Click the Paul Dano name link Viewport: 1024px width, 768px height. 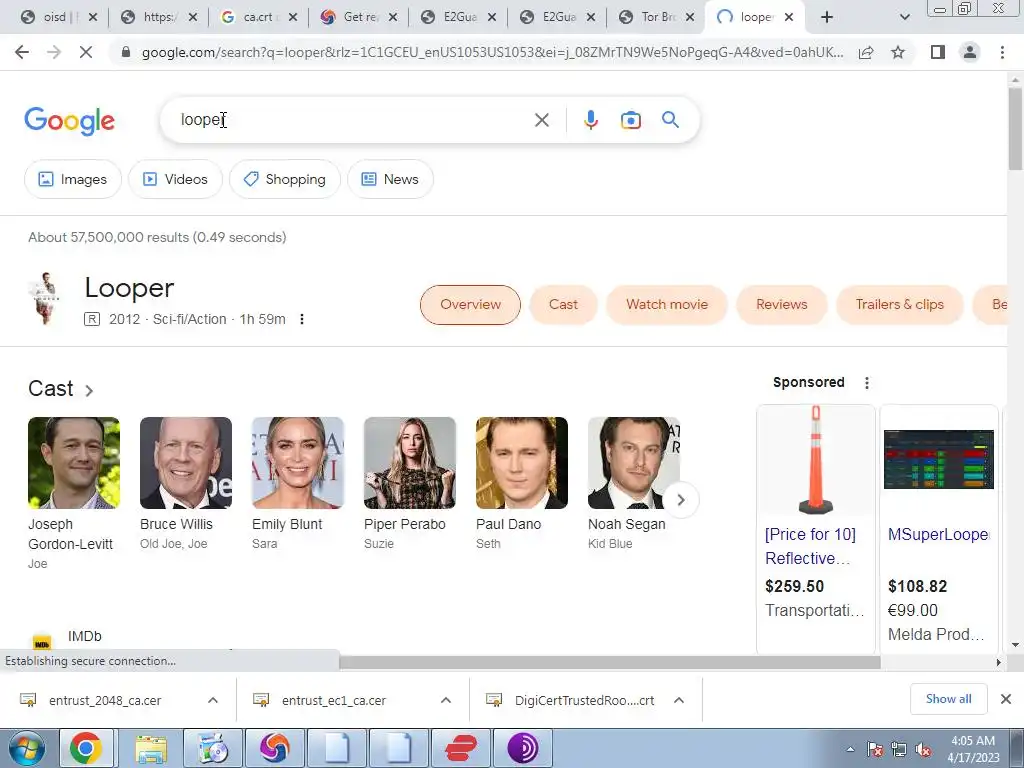508,524
